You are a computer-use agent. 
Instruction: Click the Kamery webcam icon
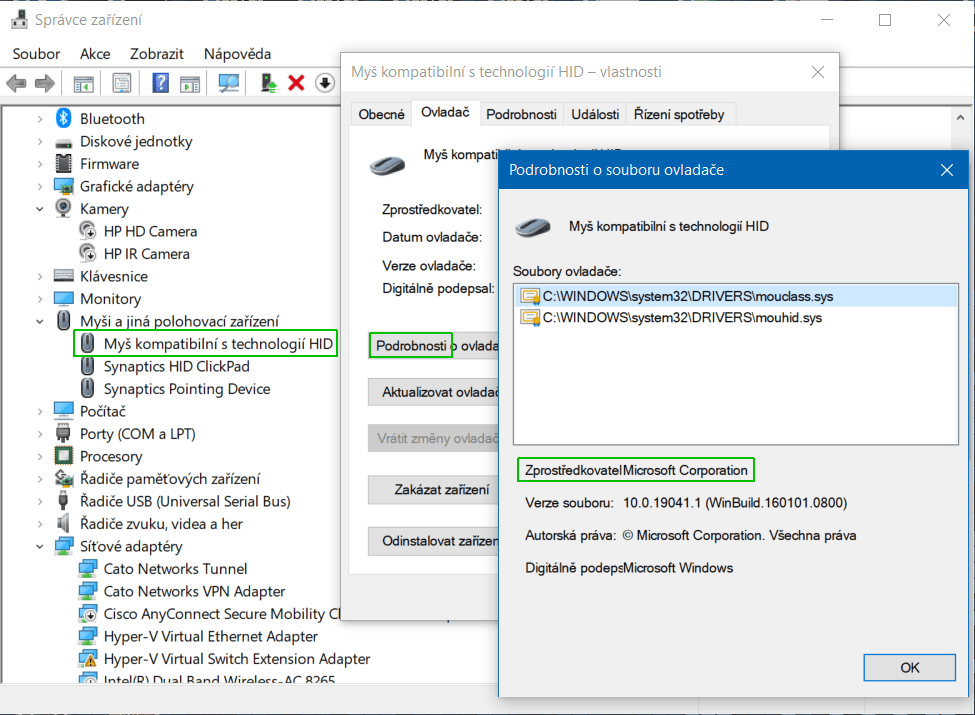[x=63, y=208]
